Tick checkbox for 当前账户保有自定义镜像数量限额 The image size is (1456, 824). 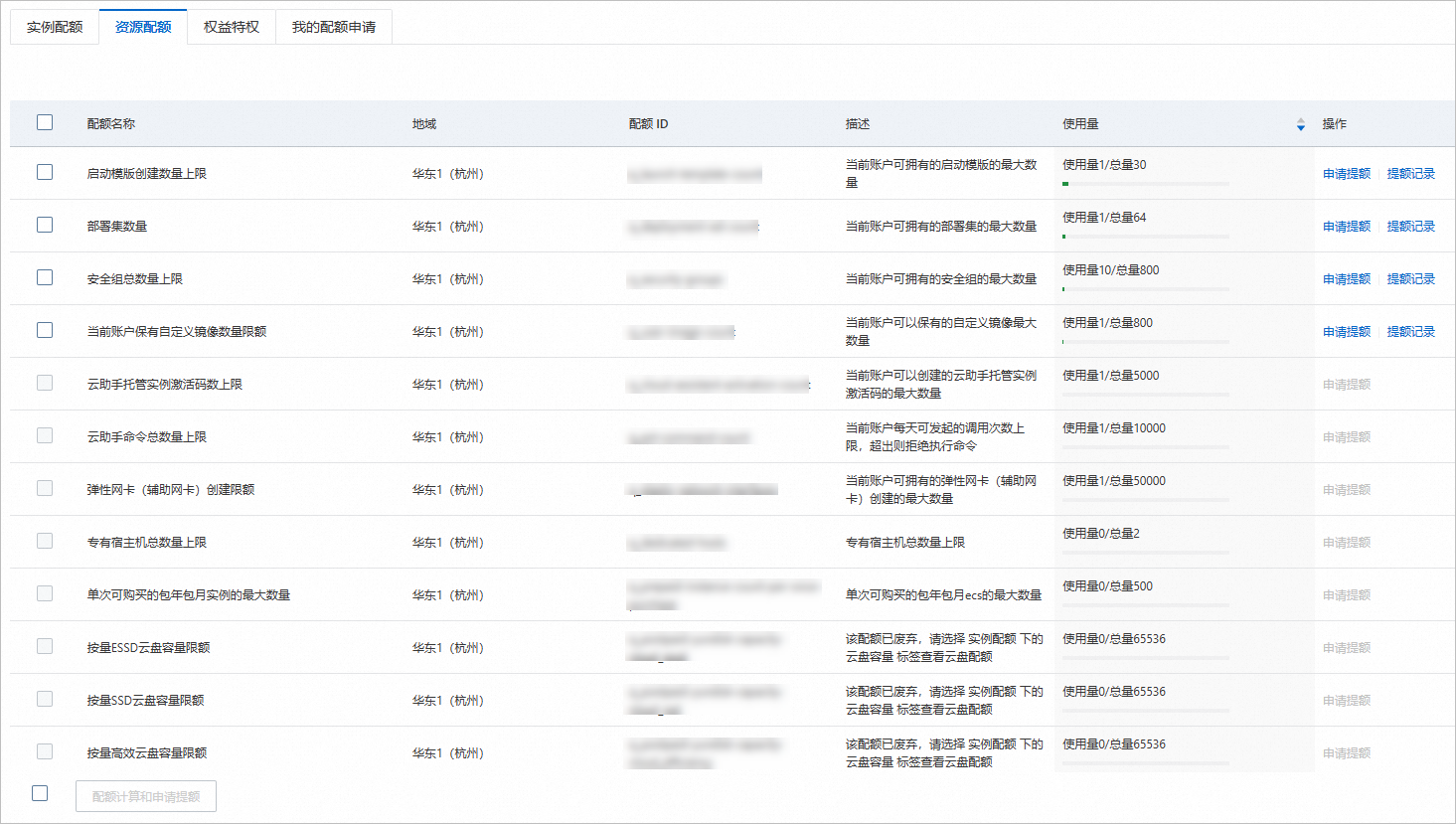click(45, 330)
